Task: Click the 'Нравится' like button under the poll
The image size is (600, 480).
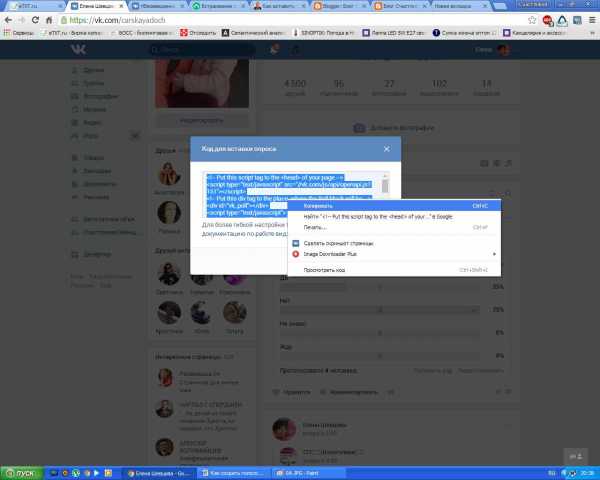Action: pyautogui.click(x=292, y=392)
